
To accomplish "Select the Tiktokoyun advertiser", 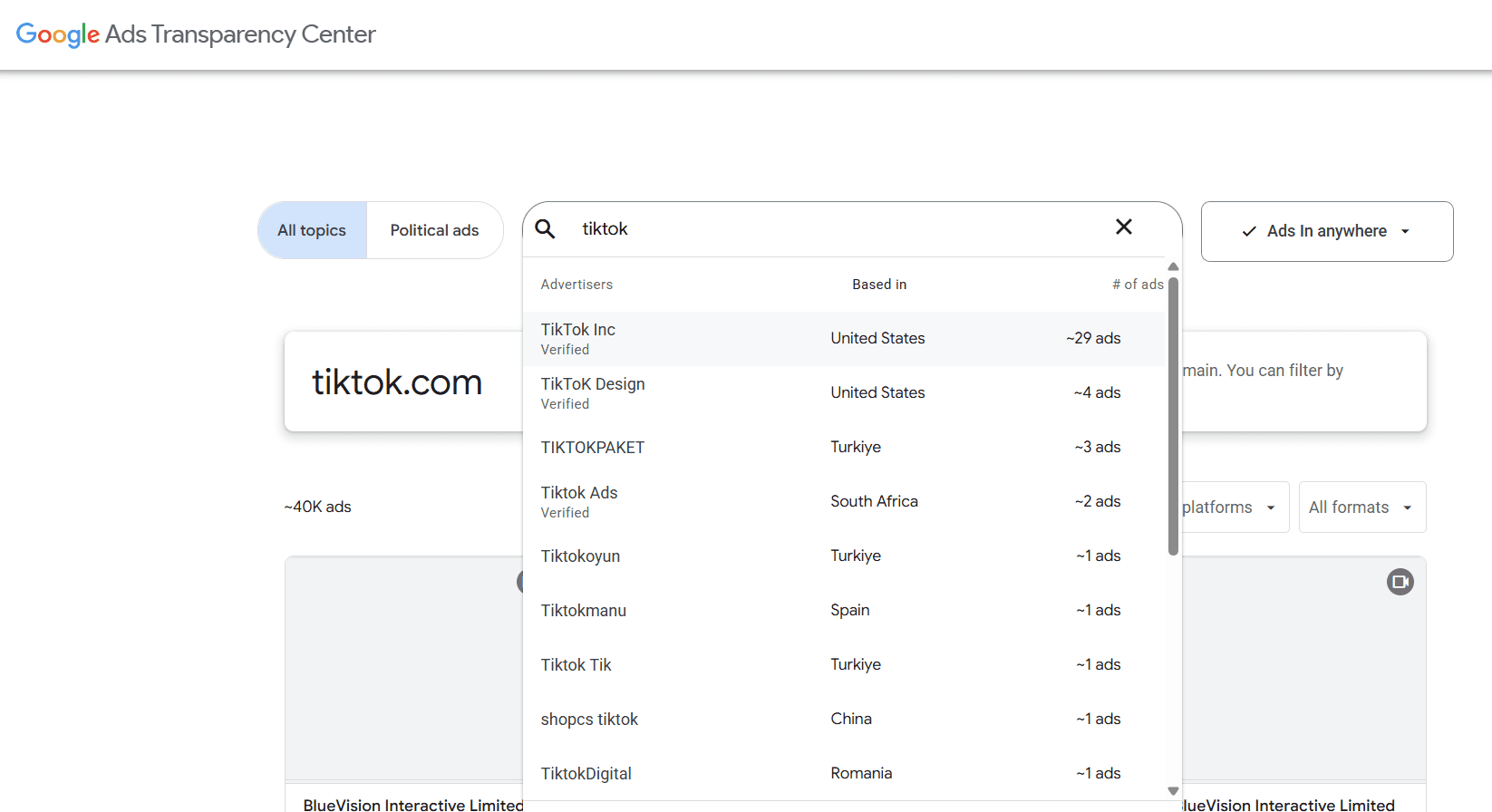I will click(x=844, y=556).
